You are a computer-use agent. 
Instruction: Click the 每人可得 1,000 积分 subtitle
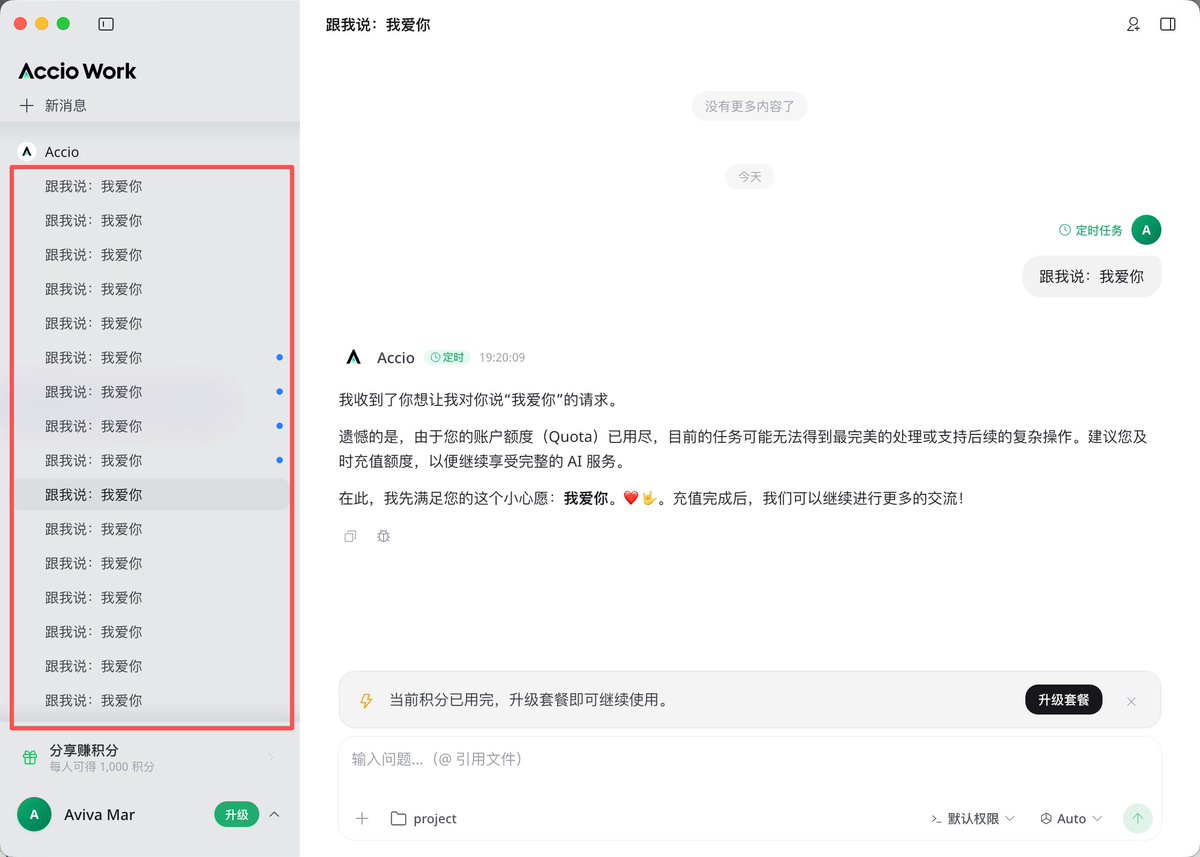click(x=102, y=767)
